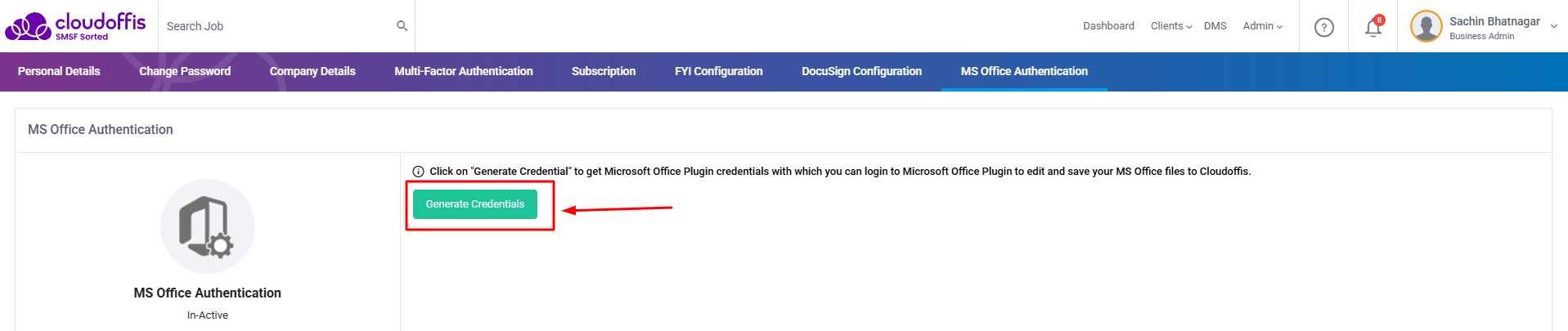The height and width of the screenshot is (331, 1568).
Task: Open the Change Password tab
Action: tap(185, 72)
